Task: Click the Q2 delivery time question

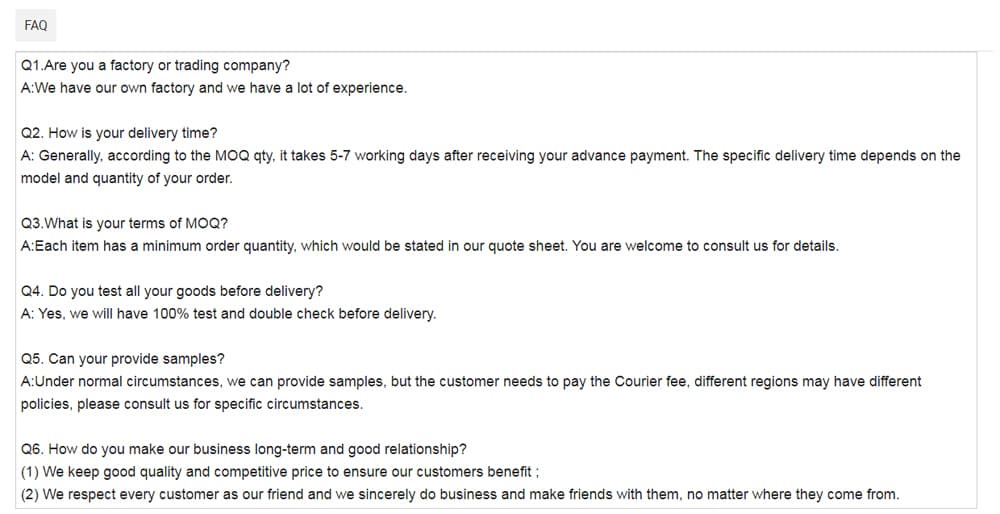Action: [x=119, y=133]
